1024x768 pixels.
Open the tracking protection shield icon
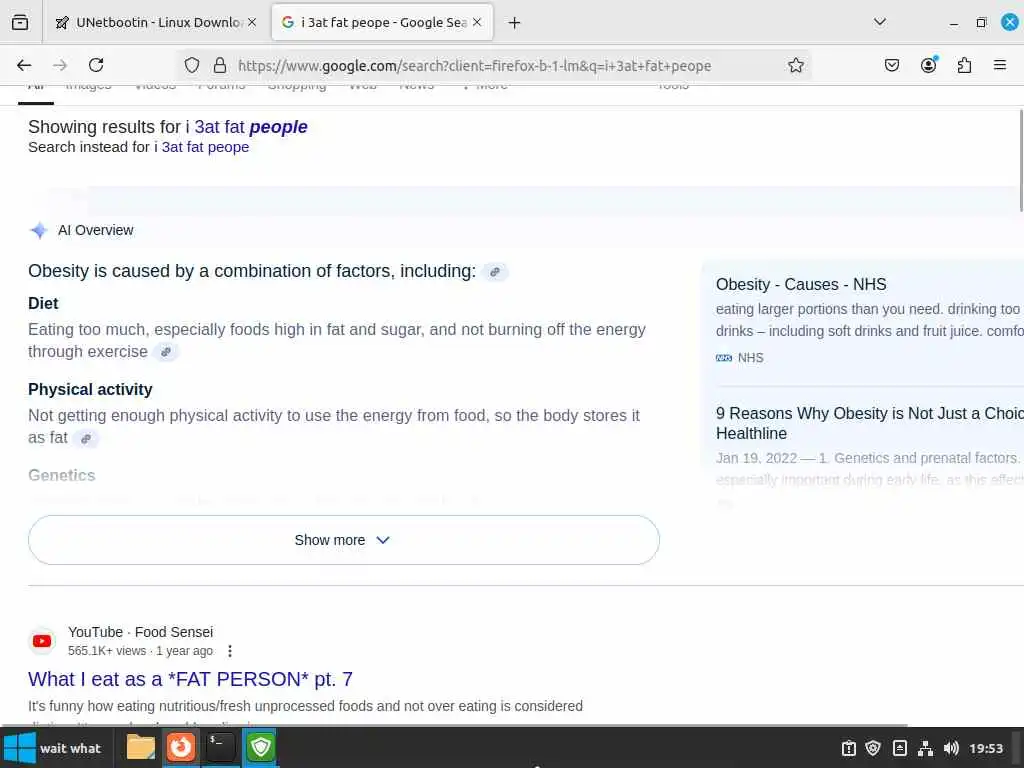point(191,65)
